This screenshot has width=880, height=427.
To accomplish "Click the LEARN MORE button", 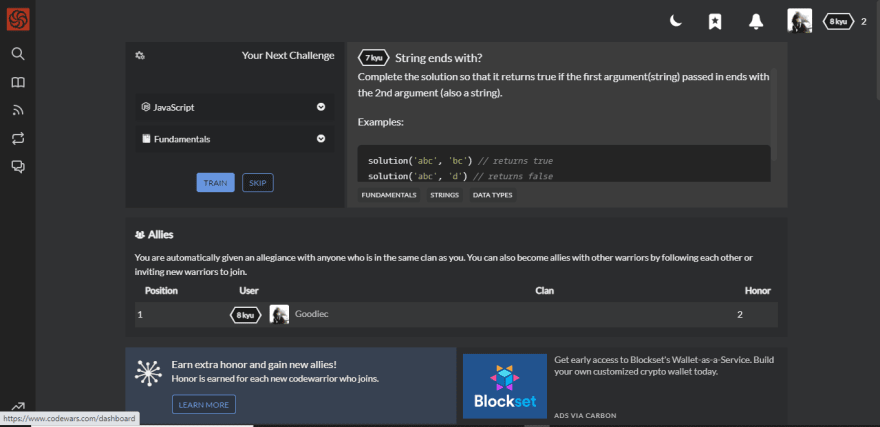I will coord(204,405).
